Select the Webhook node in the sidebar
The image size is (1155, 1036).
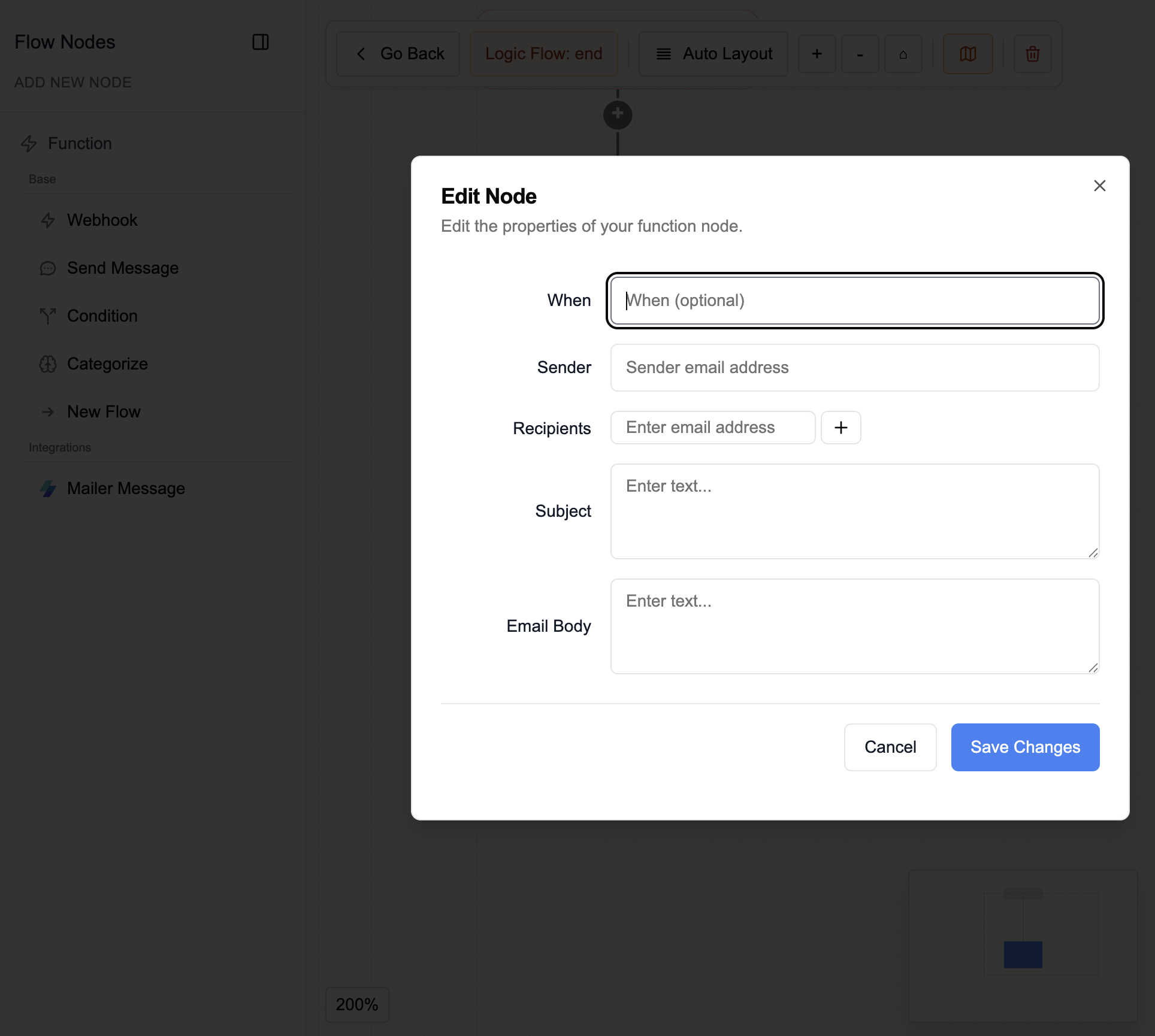point(102,220)
